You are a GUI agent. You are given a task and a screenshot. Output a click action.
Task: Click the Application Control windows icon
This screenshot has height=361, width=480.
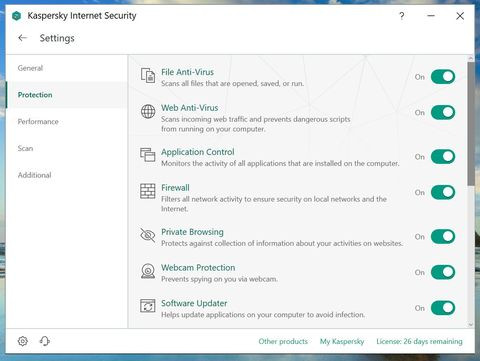tap(148, 155)
